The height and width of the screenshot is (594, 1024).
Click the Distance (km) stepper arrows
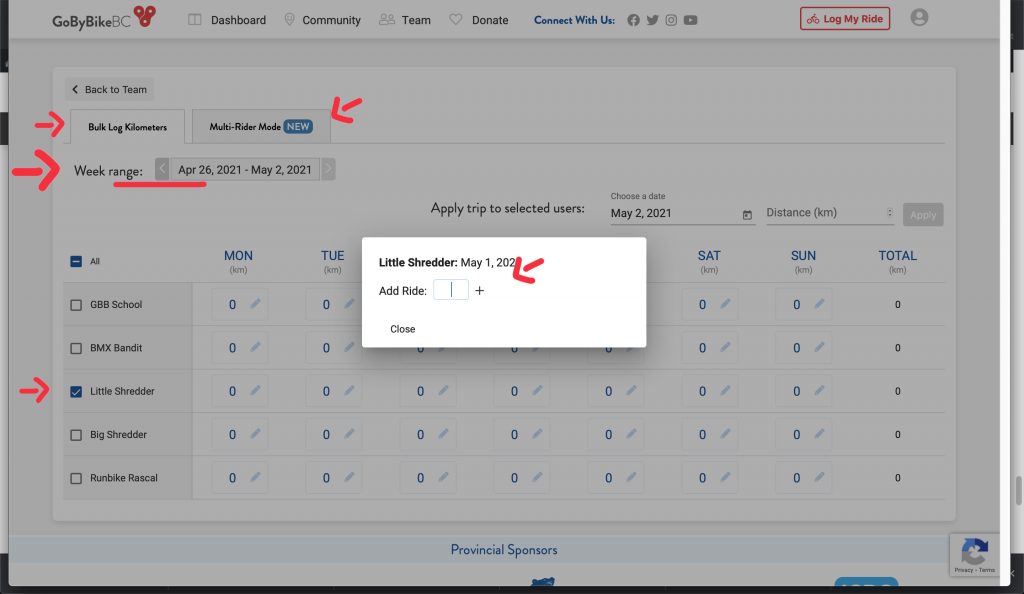tap(889, 212)
